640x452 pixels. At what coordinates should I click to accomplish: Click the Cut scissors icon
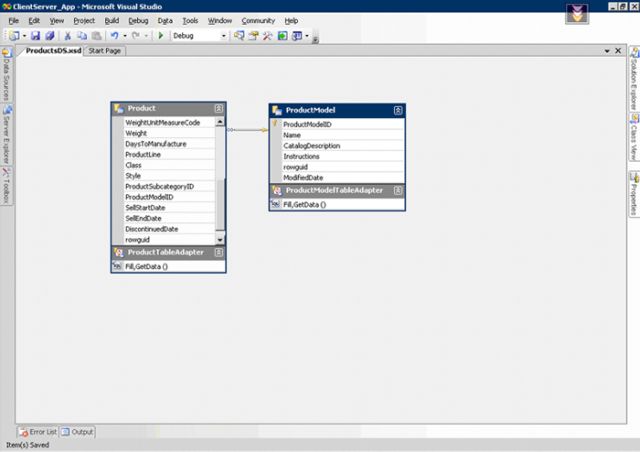point(68,36)
